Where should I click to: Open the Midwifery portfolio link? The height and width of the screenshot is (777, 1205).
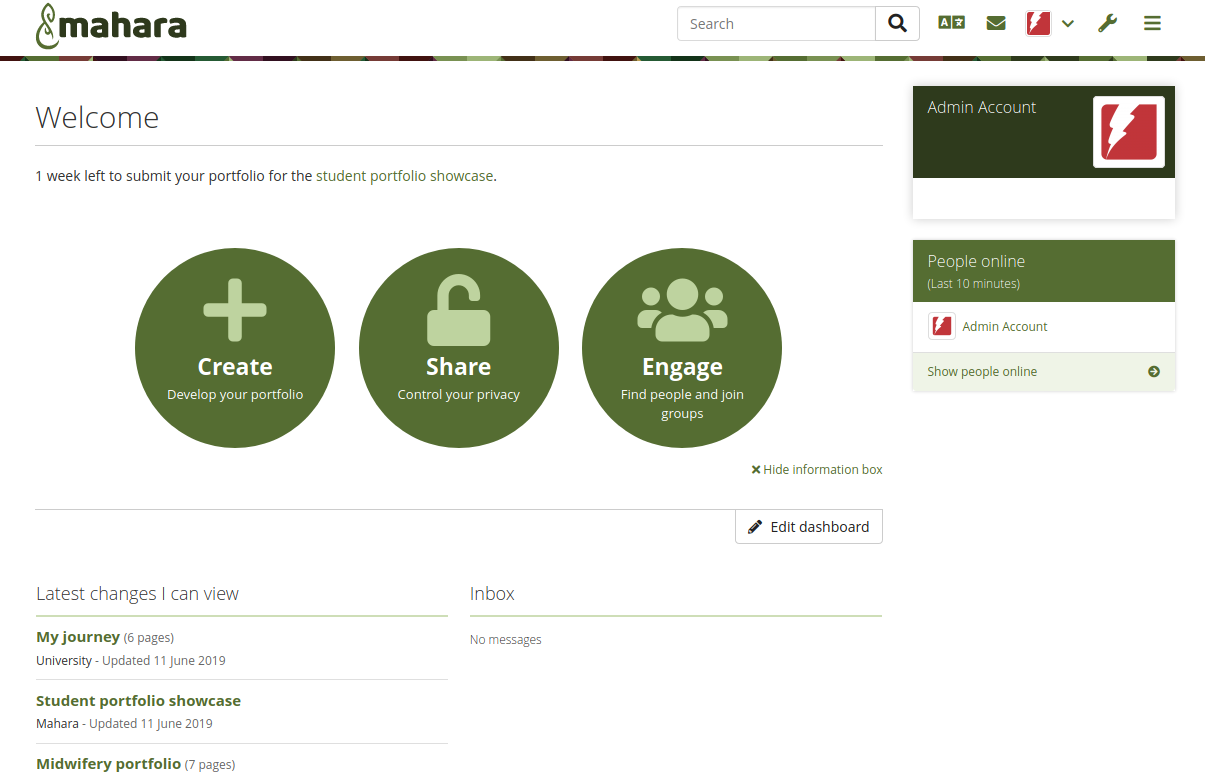coord(108,764)
